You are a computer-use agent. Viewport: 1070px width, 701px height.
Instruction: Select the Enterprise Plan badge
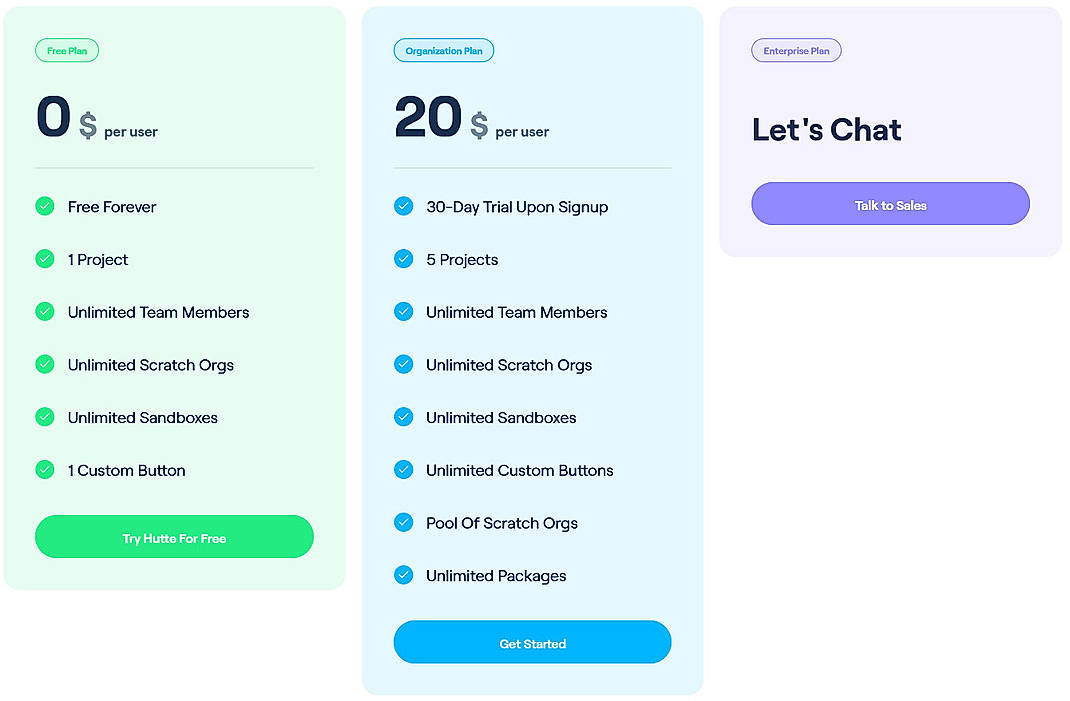(796, 50)
